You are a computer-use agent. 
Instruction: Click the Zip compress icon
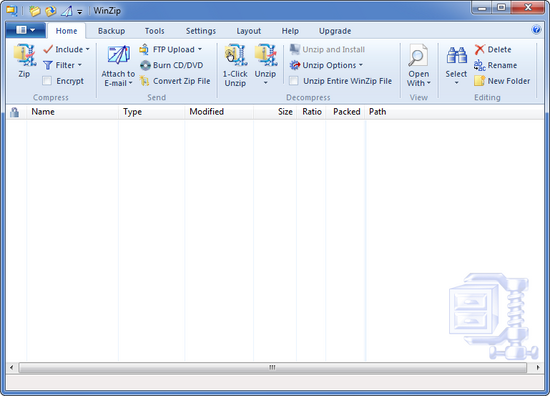[25, 55]
